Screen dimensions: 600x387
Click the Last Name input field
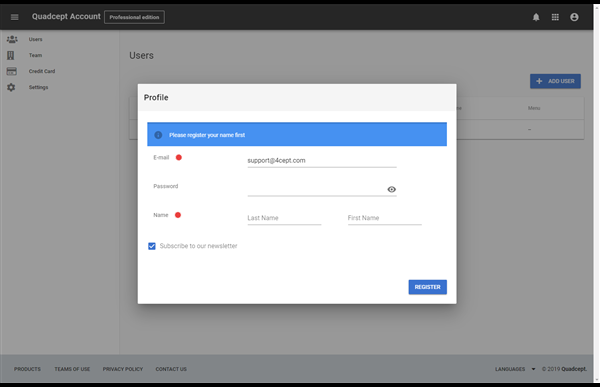click(284, 218)
